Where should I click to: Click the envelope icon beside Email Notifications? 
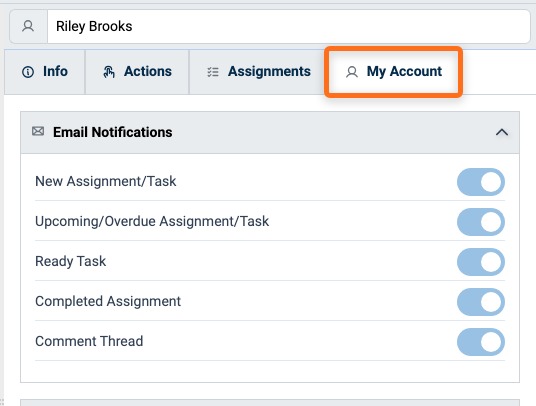38,131
